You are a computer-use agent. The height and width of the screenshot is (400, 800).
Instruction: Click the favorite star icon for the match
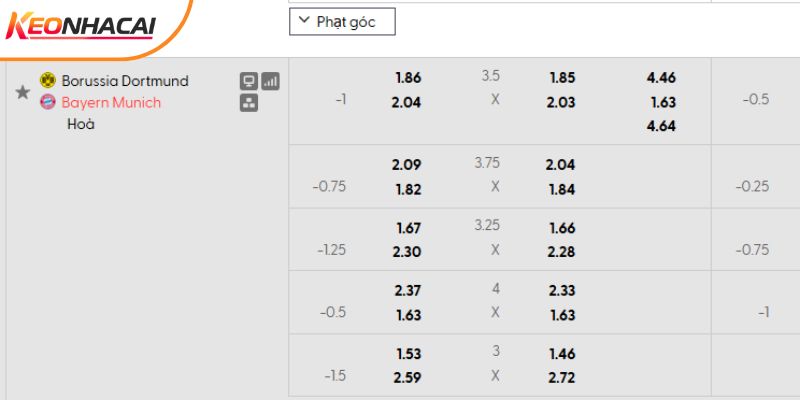click(22, 92)
